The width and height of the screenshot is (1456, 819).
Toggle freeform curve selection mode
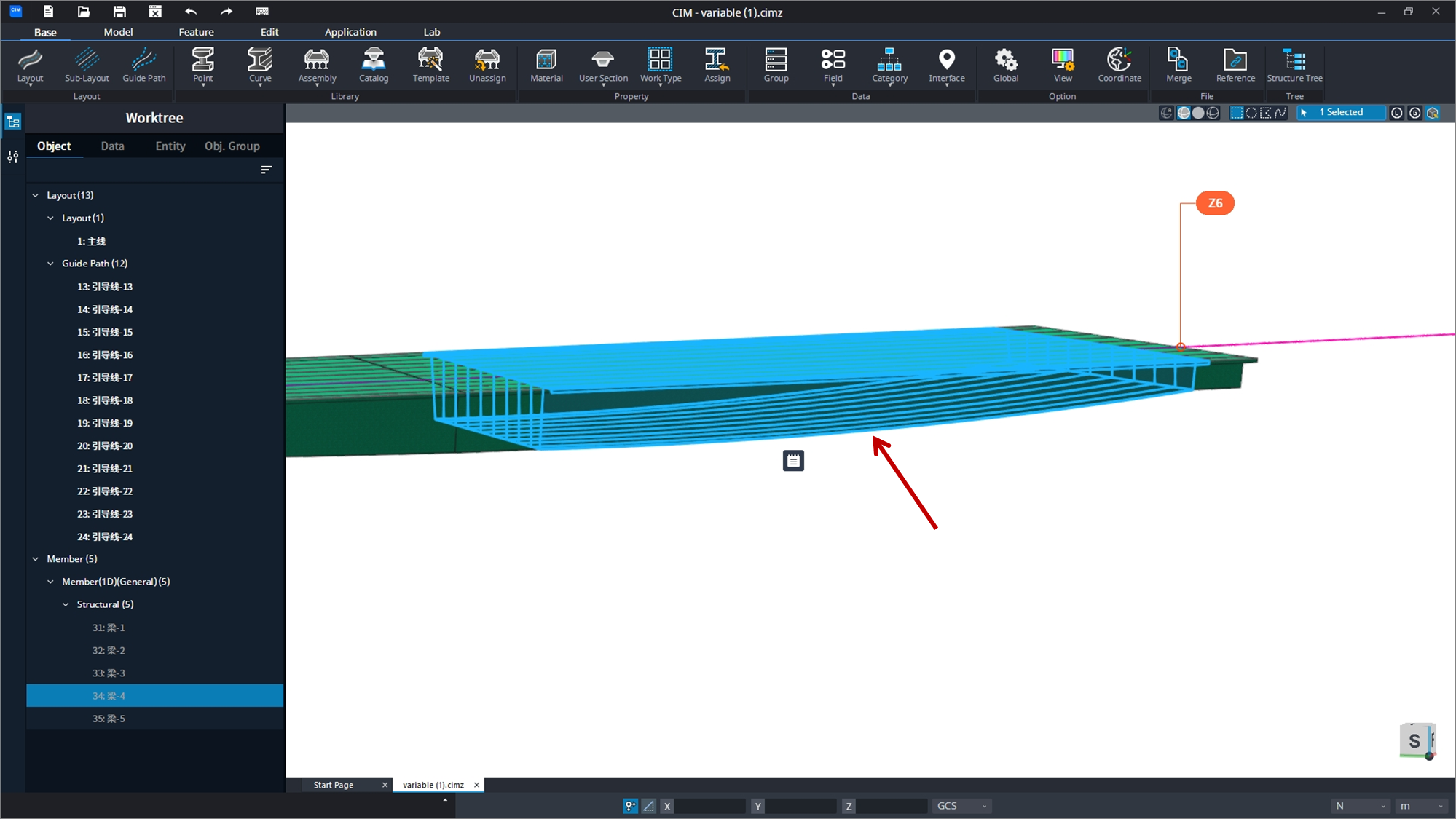(x=1280, y=113)
